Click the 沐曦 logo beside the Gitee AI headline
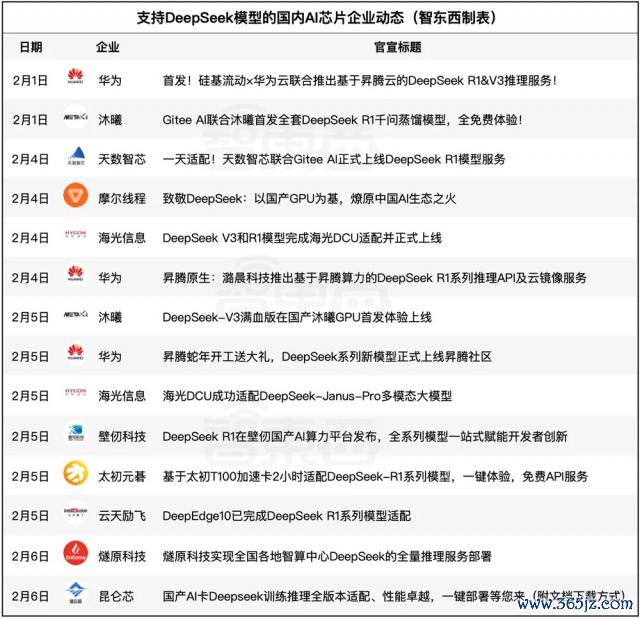Image resolution: width=640 pixels, height=619 pixels. pyautogui.click(x=76, y=117)
